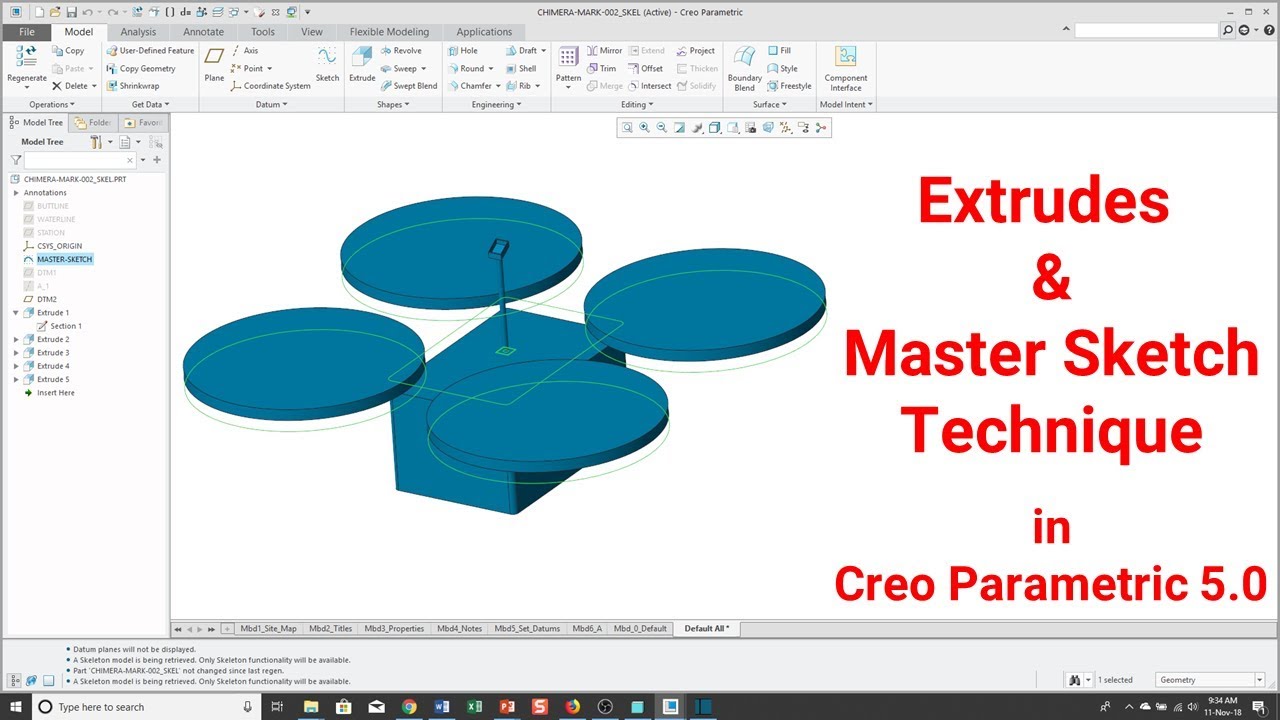This screenshot has width=1280, height=720.
Task: Switch to the Annotate ribbon tab
Action: (x=204, y=32)
